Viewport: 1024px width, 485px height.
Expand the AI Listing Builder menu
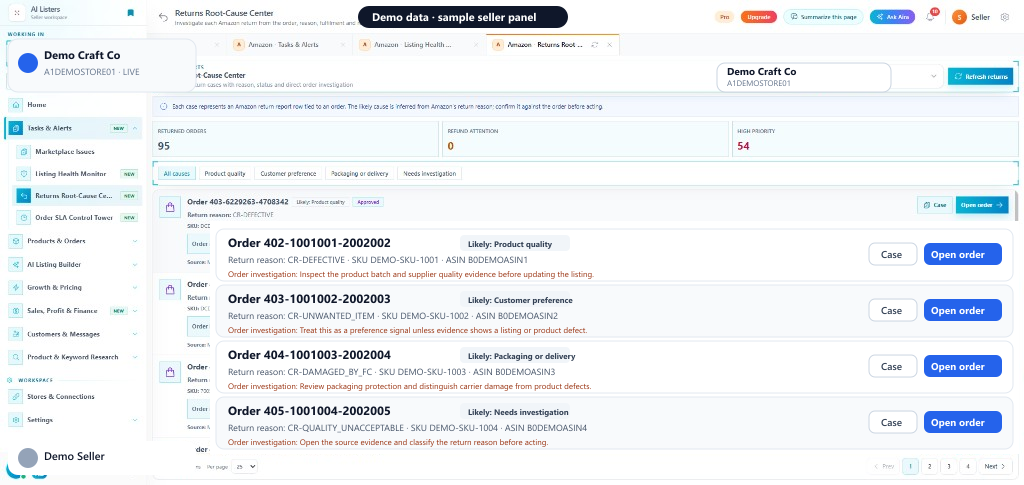coord(135,264)
